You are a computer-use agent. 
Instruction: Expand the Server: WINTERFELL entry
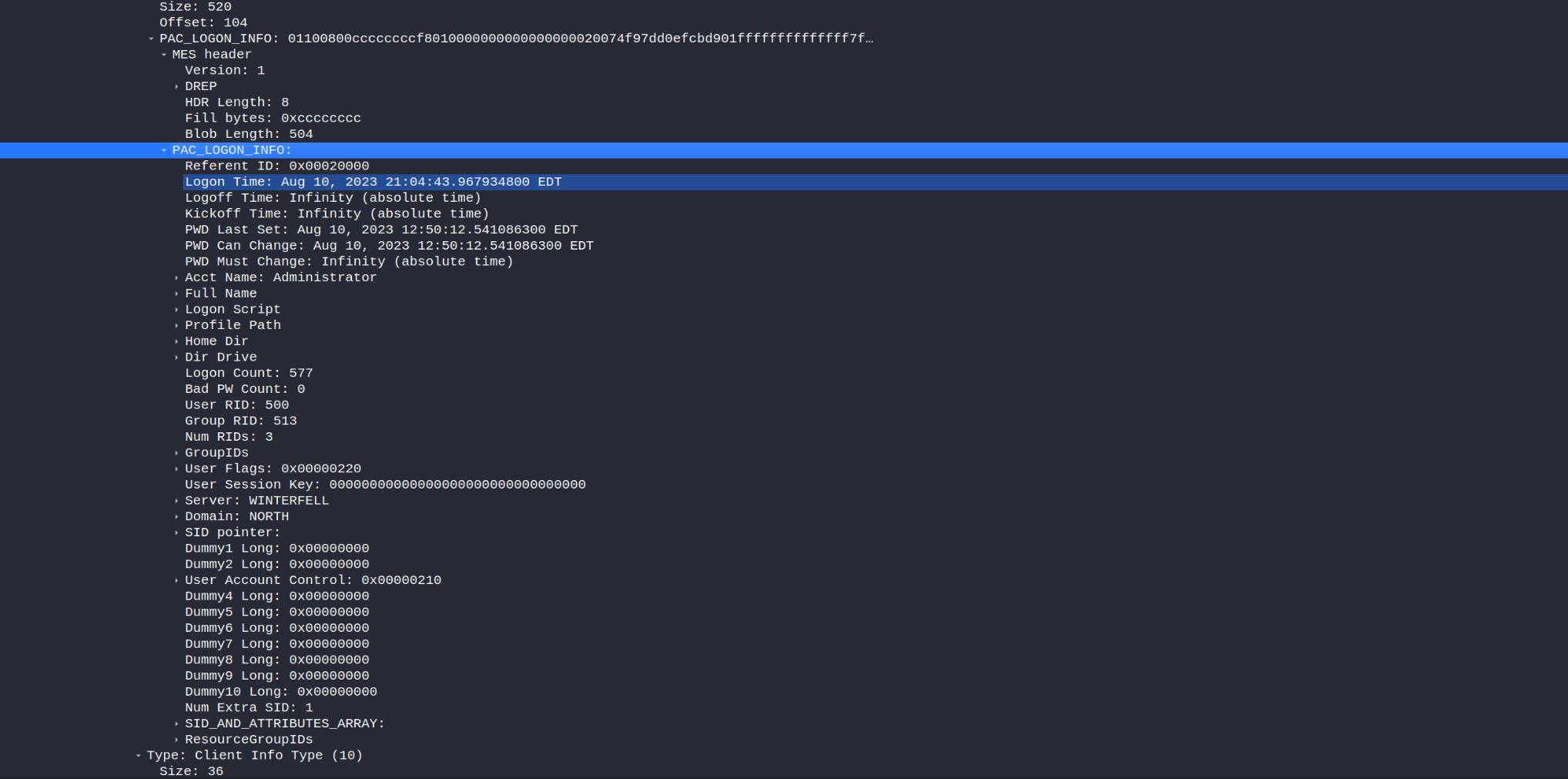pyautogui.click(x=176, y=501)
